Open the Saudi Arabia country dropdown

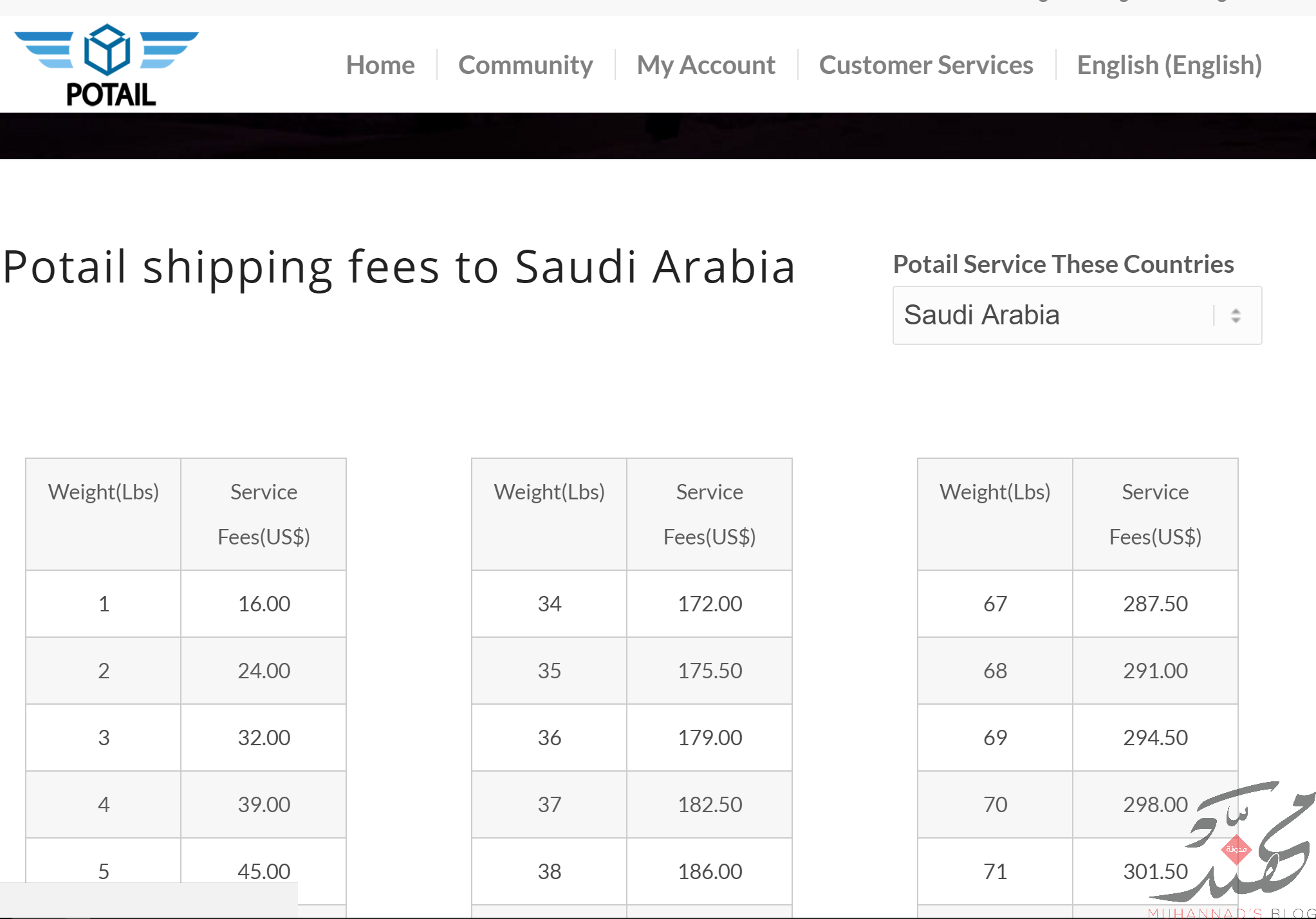[1077, 315]
